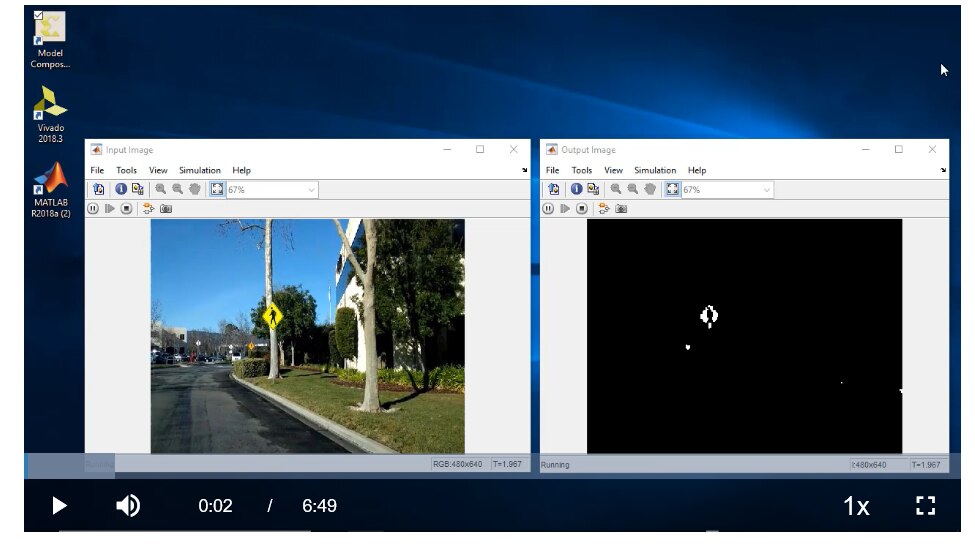Maximize the Input Image window

coord(480,149)
